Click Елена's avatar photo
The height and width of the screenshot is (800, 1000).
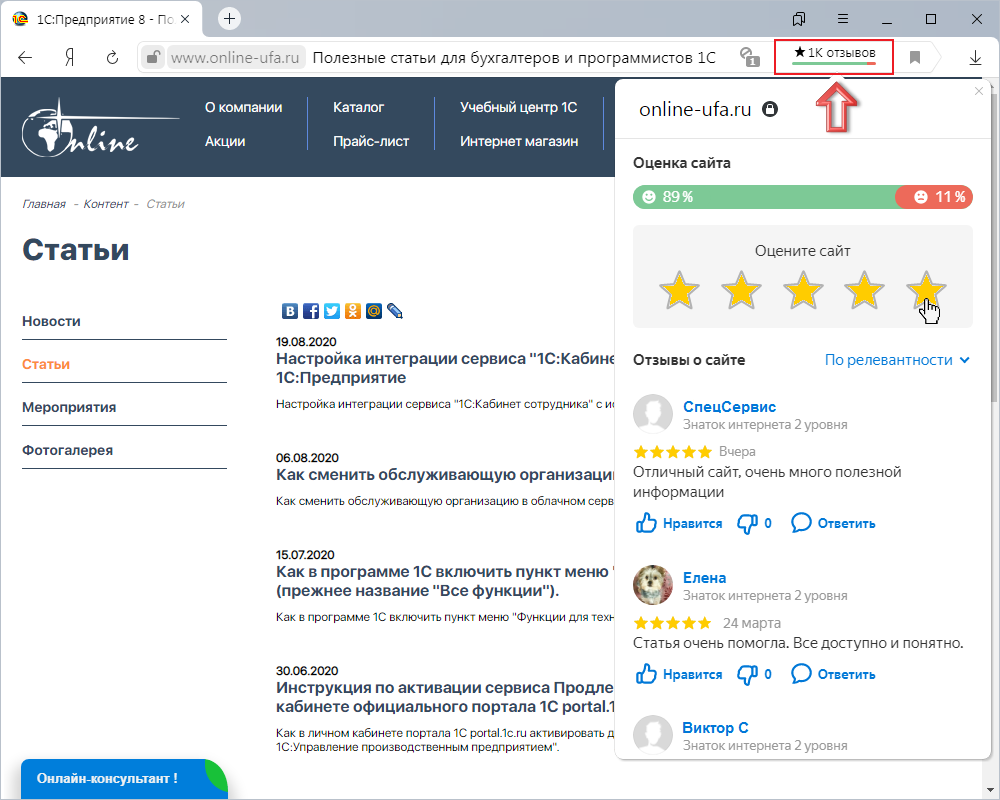pos(652,584)
